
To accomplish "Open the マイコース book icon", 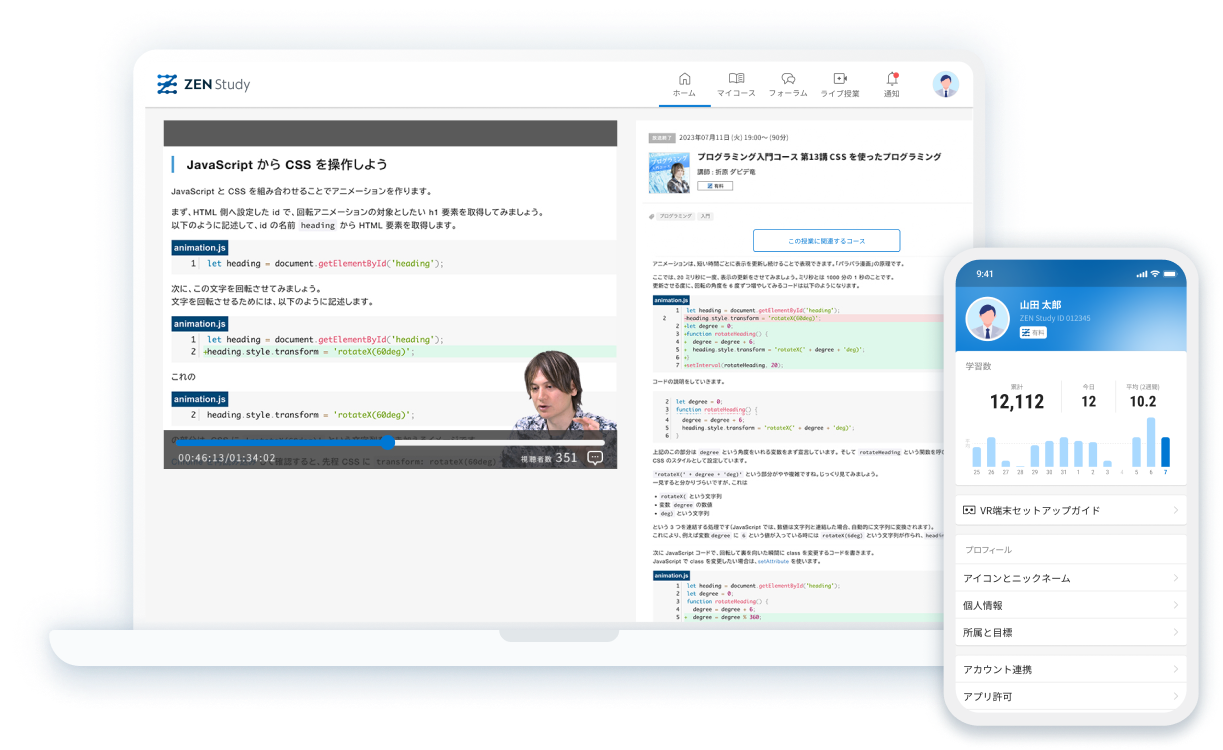I will [736, 79].
